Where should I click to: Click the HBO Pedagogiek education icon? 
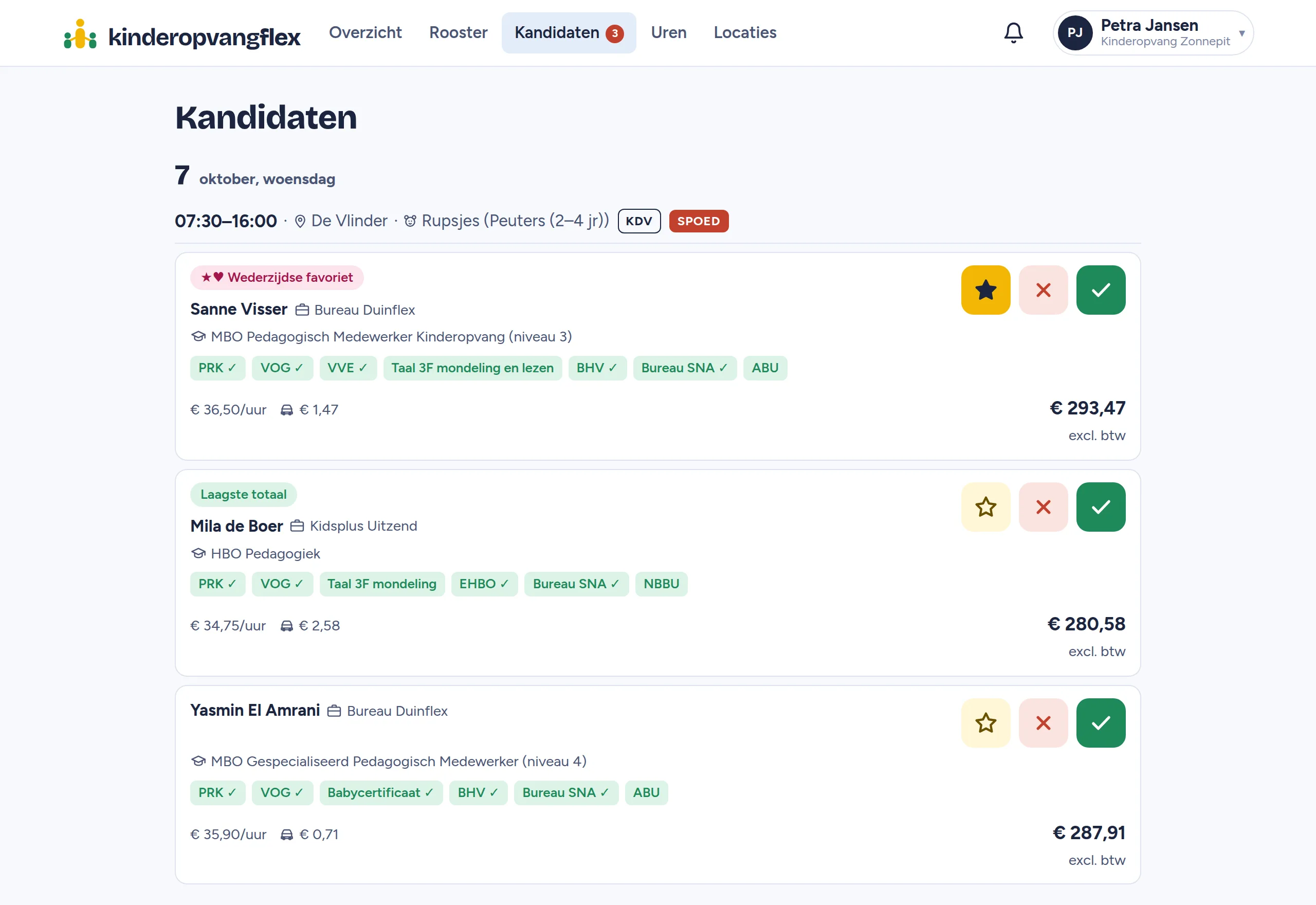(198, 553)
